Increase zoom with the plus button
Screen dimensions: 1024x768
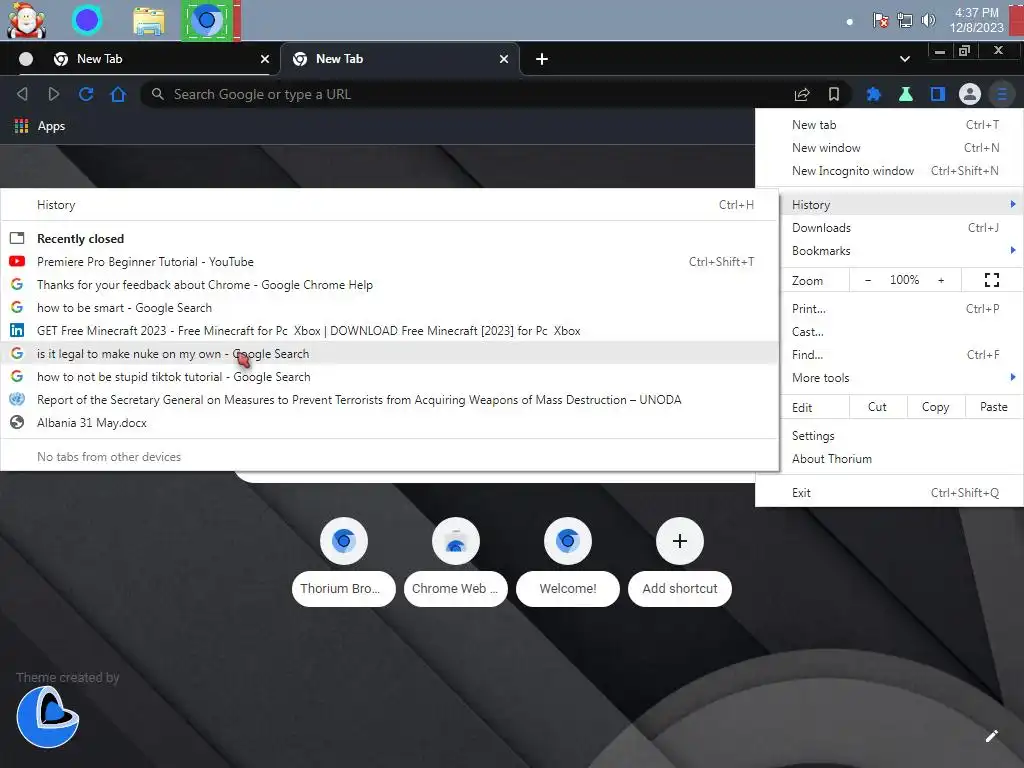[941, 280]
